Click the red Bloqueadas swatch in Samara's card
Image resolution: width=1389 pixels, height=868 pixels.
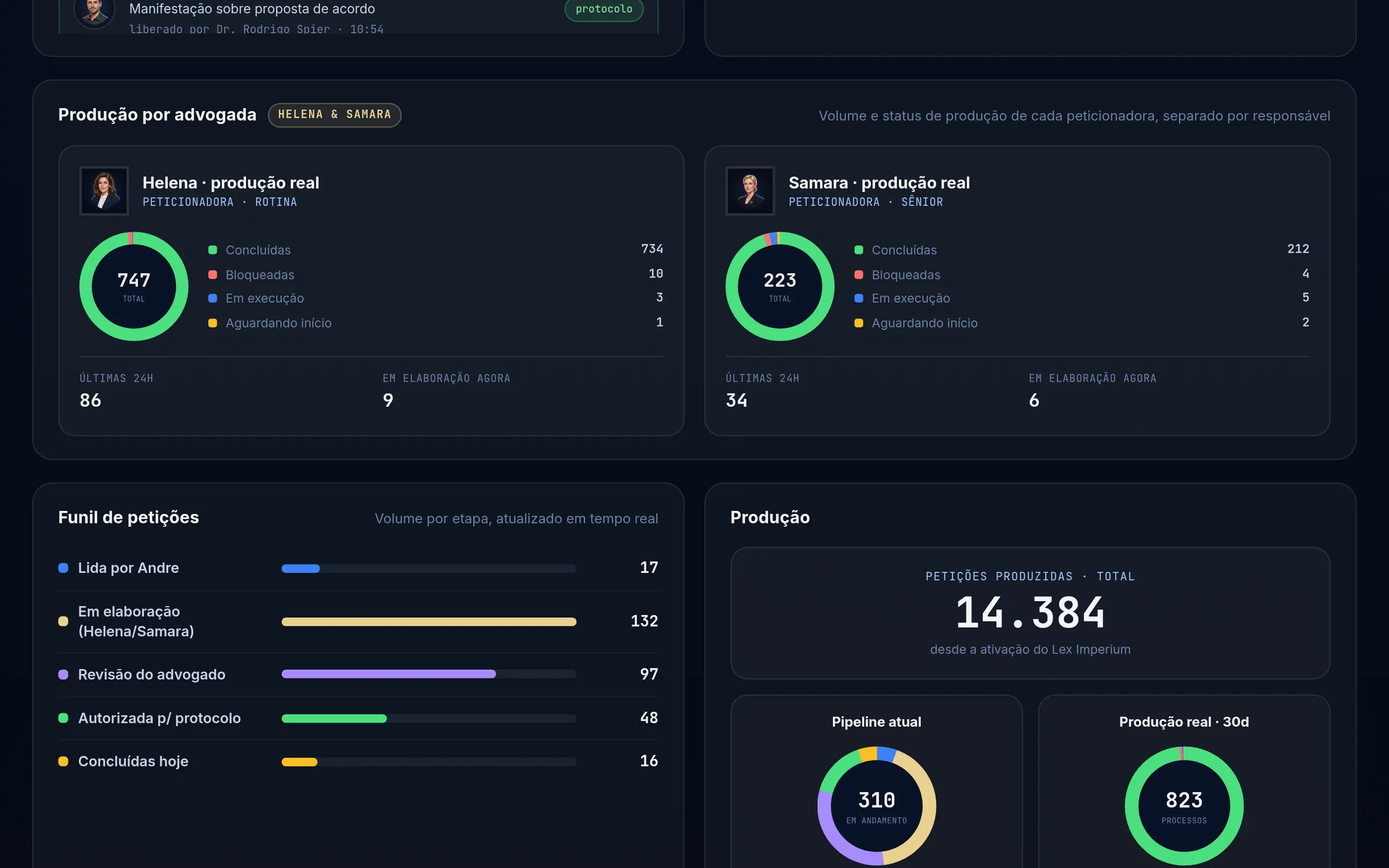[859, 275]
